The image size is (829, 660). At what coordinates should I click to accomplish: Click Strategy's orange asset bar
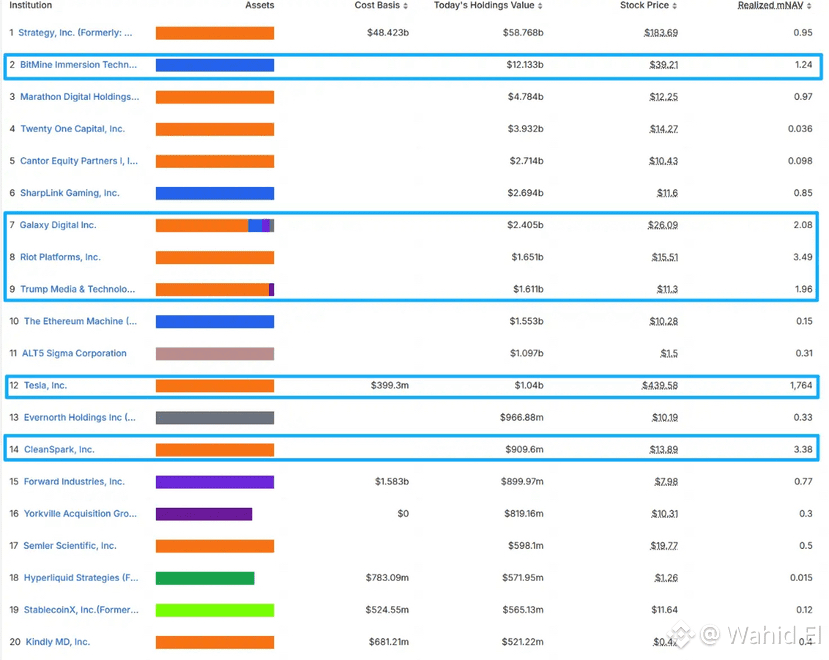(x=215, y=33)
